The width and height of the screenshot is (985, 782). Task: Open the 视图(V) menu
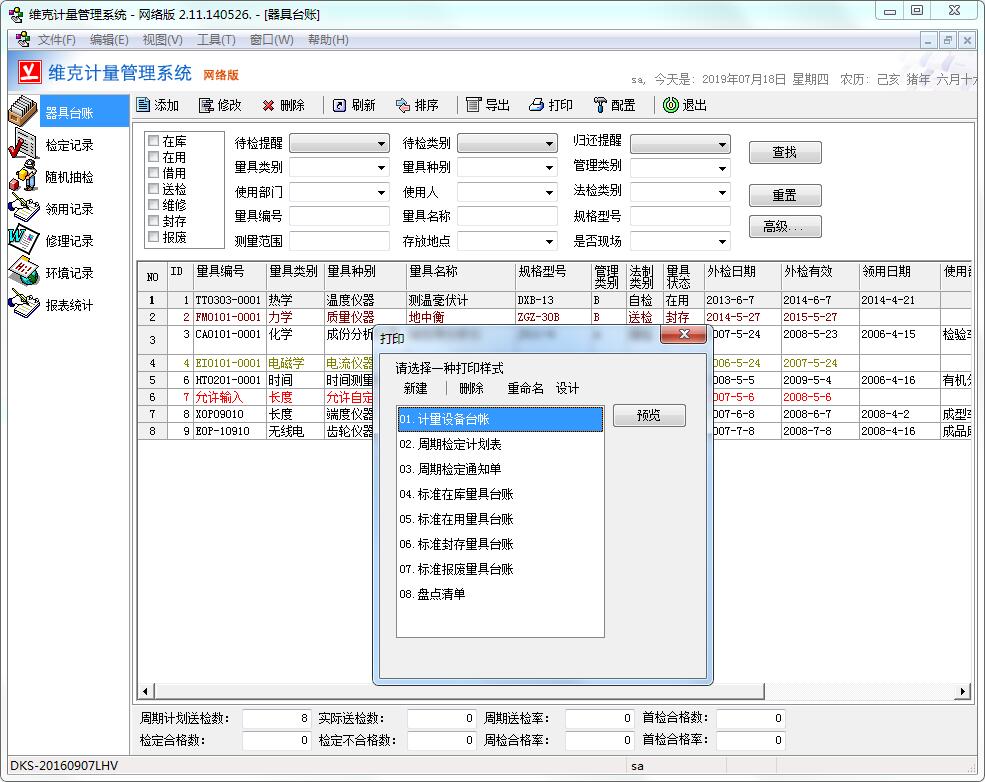162,40
